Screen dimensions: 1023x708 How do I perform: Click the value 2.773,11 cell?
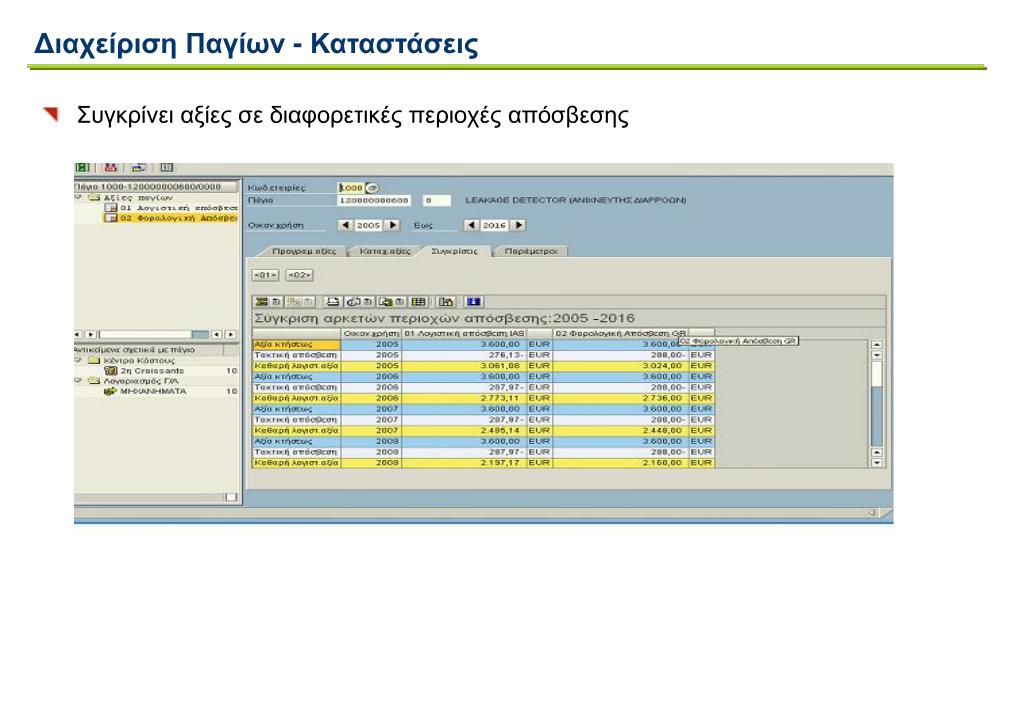point(465,398)
